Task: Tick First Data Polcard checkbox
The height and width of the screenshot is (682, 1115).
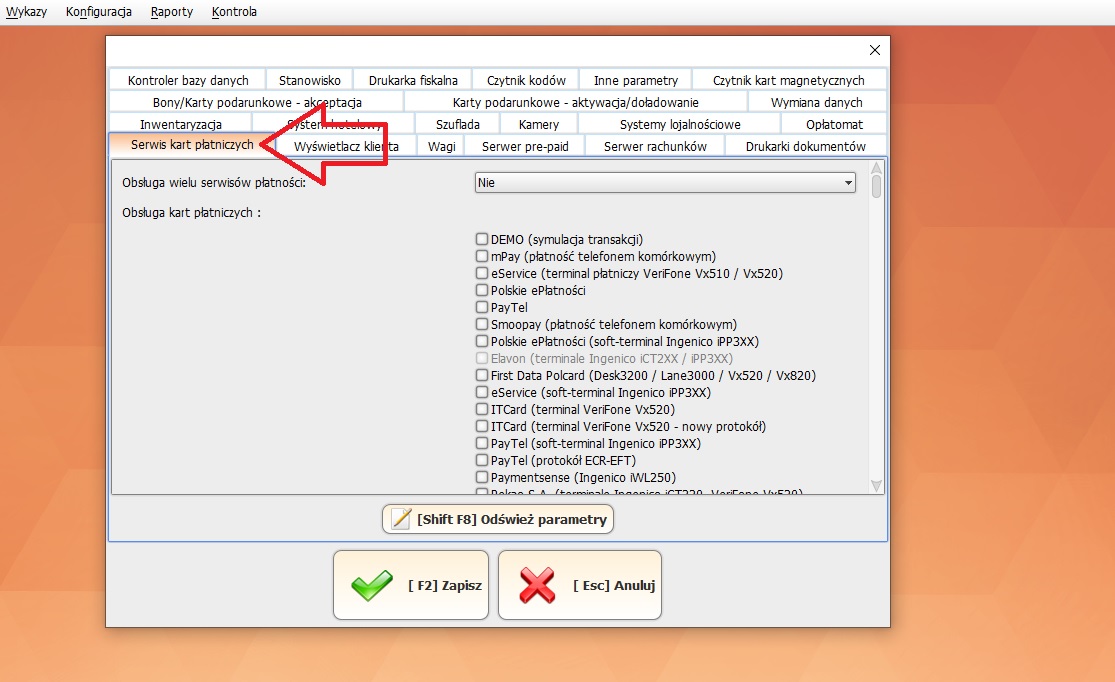Action: click(482, 375)
